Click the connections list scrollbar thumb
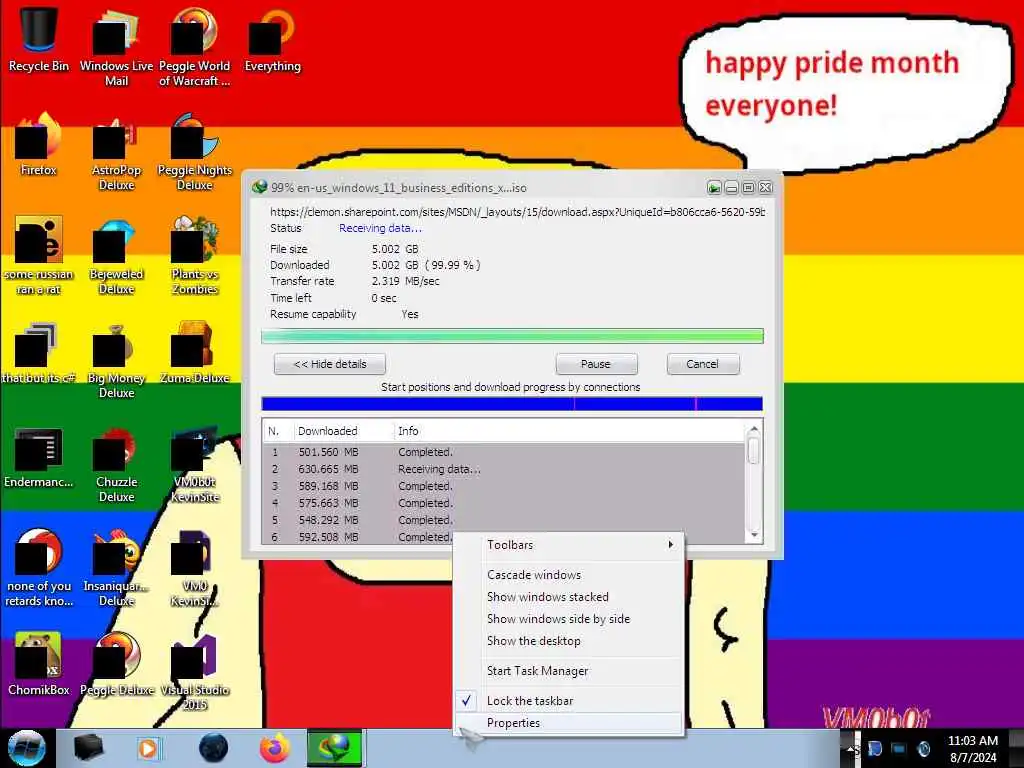The height and width of the screenshot is (768, 1024). coord(754,451)
